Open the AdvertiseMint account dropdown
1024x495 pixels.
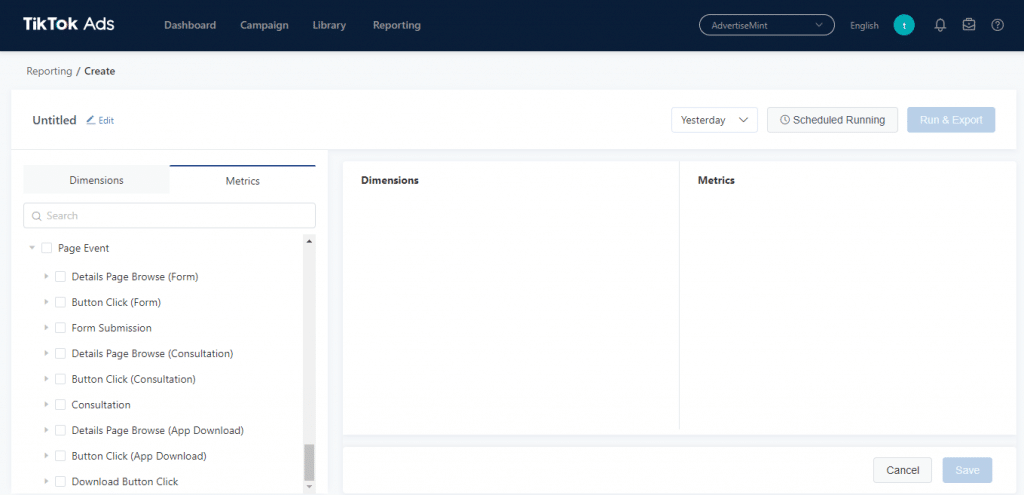766,25
